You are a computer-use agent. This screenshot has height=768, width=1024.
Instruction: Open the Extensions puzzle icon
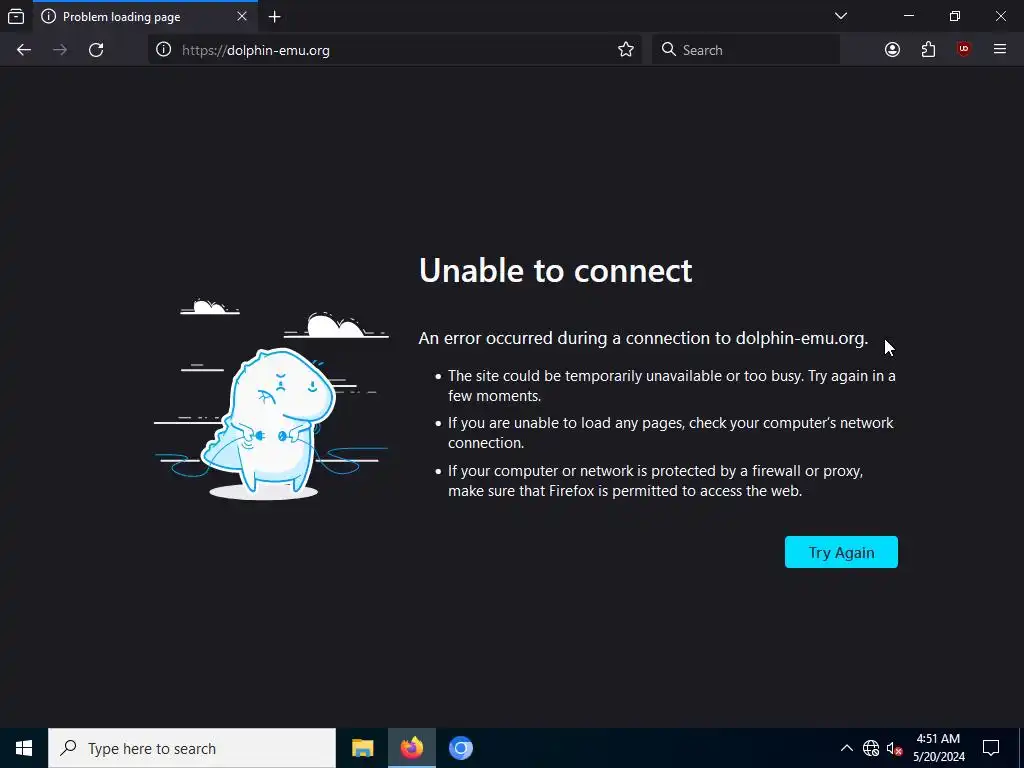928,50
